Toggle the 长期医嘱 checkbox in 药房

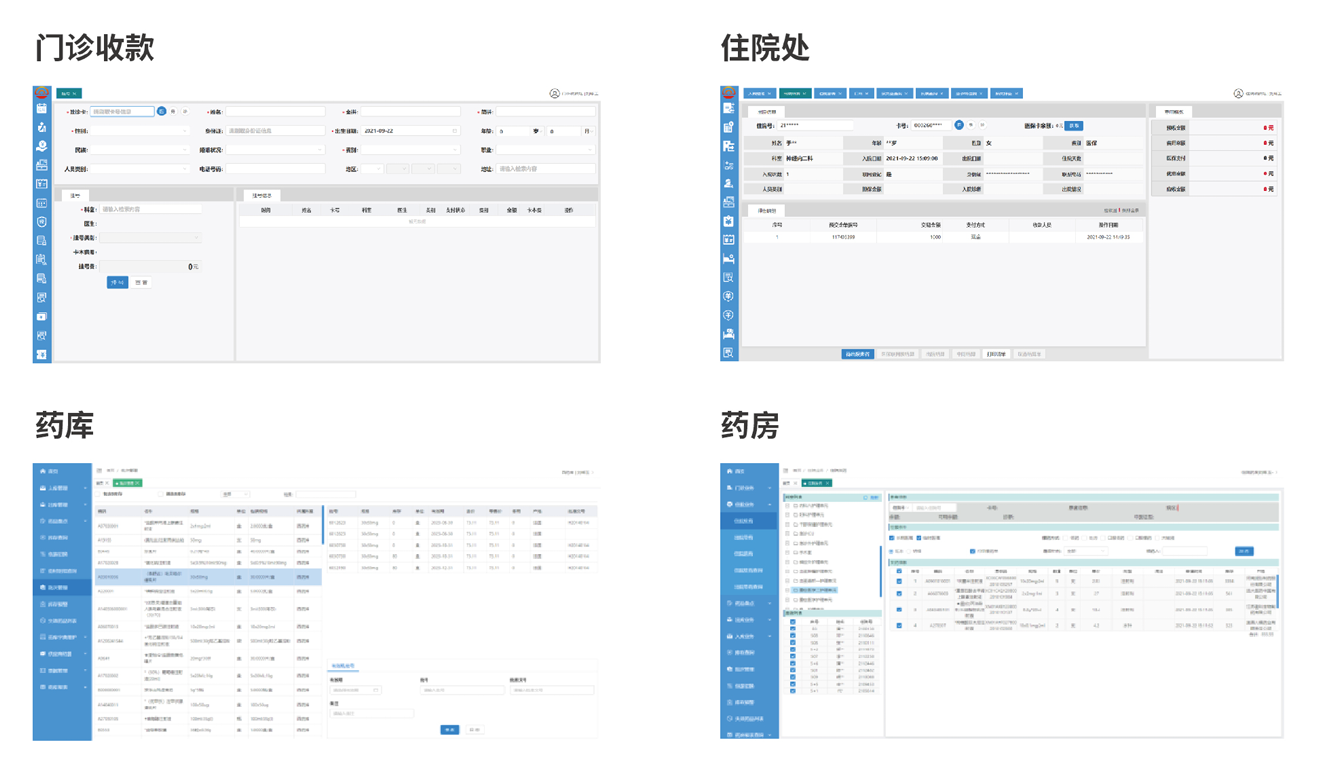pos(892,538)
